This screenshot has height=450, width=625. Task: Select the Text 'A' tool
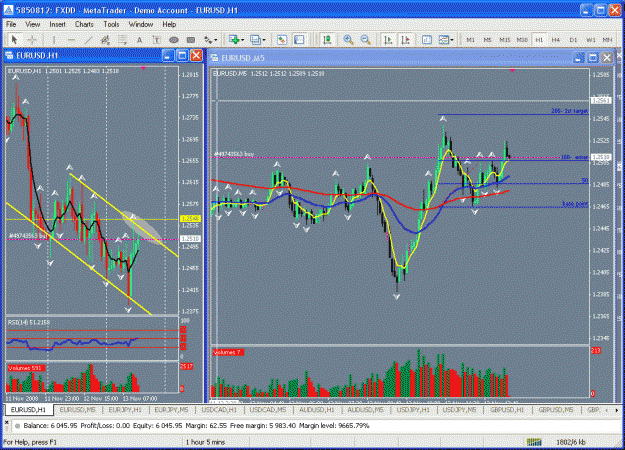139,39
